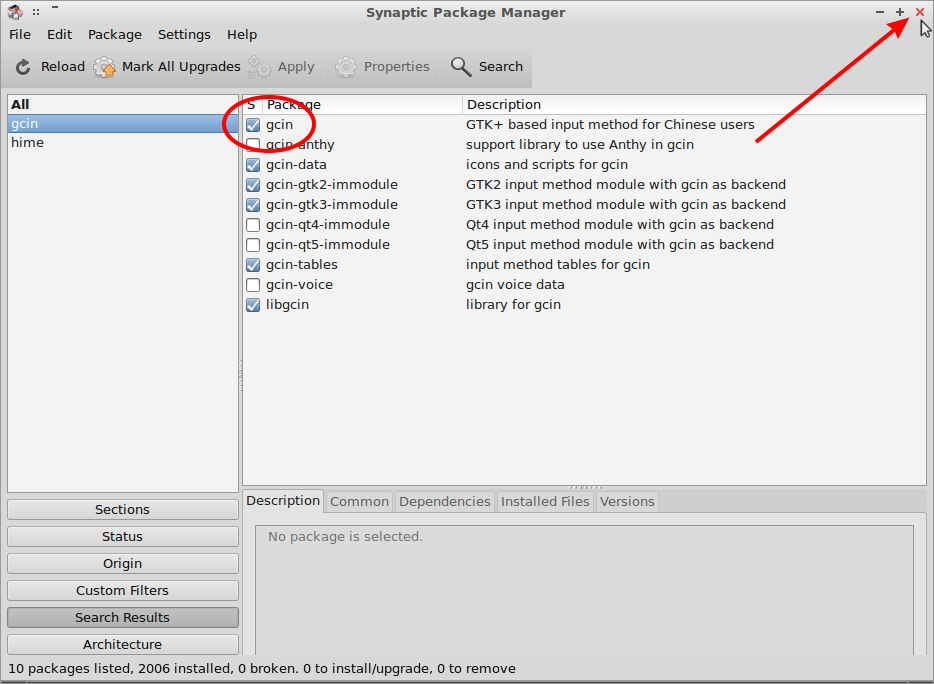Image resolution: width=934 pixels, height=684 pixels.
Task: Select the libgcin package name
Action: pyautogui.click(x=287, y=305)
